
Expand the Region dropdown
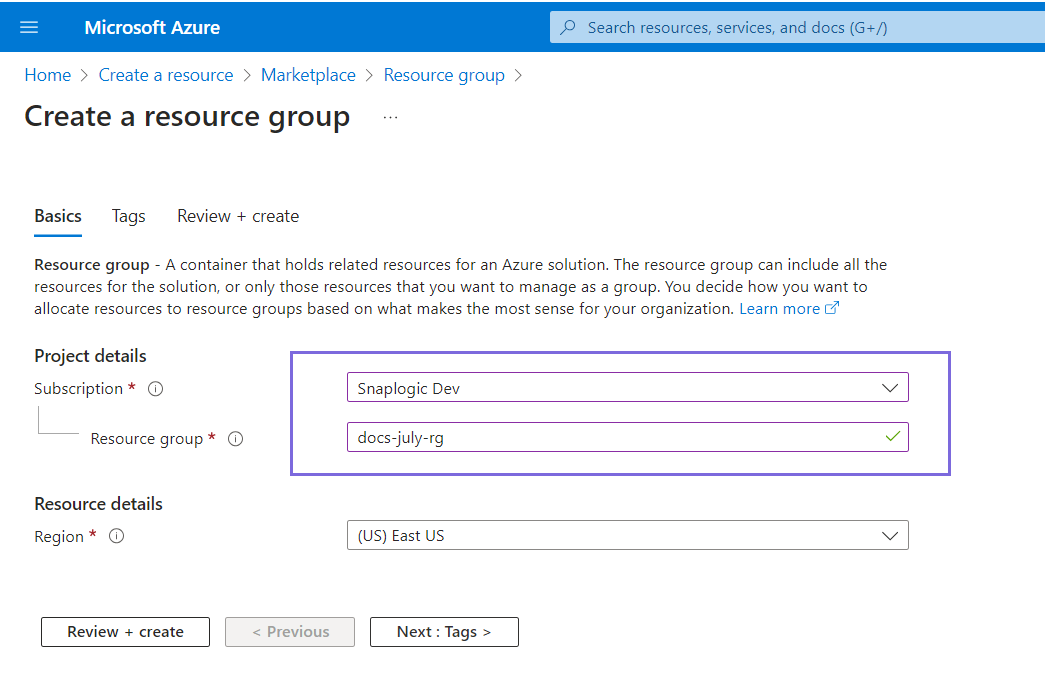coord(889,536)
